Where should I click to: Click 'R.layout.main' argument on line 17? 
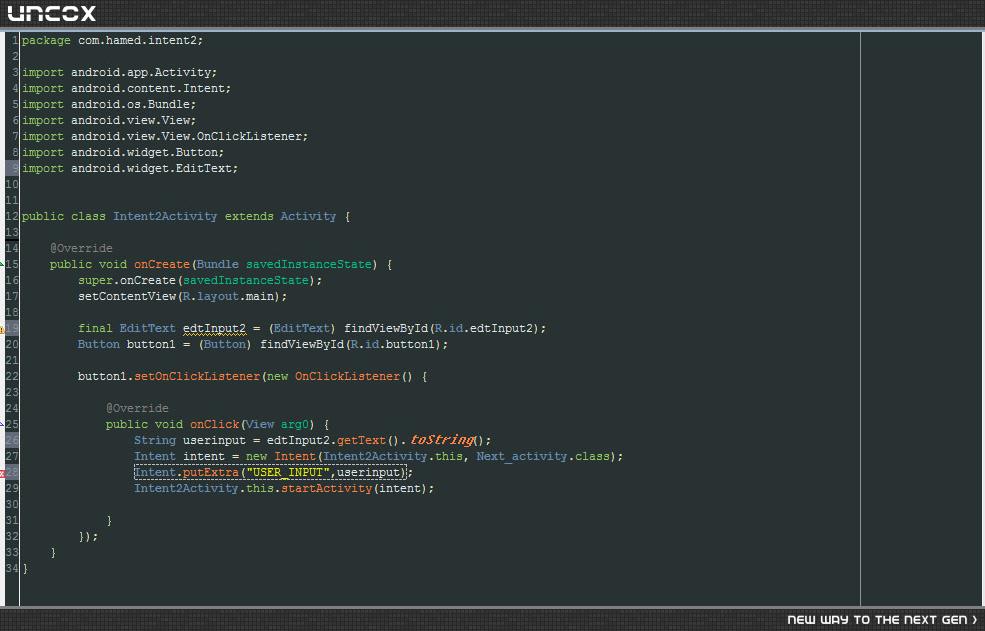228,297
